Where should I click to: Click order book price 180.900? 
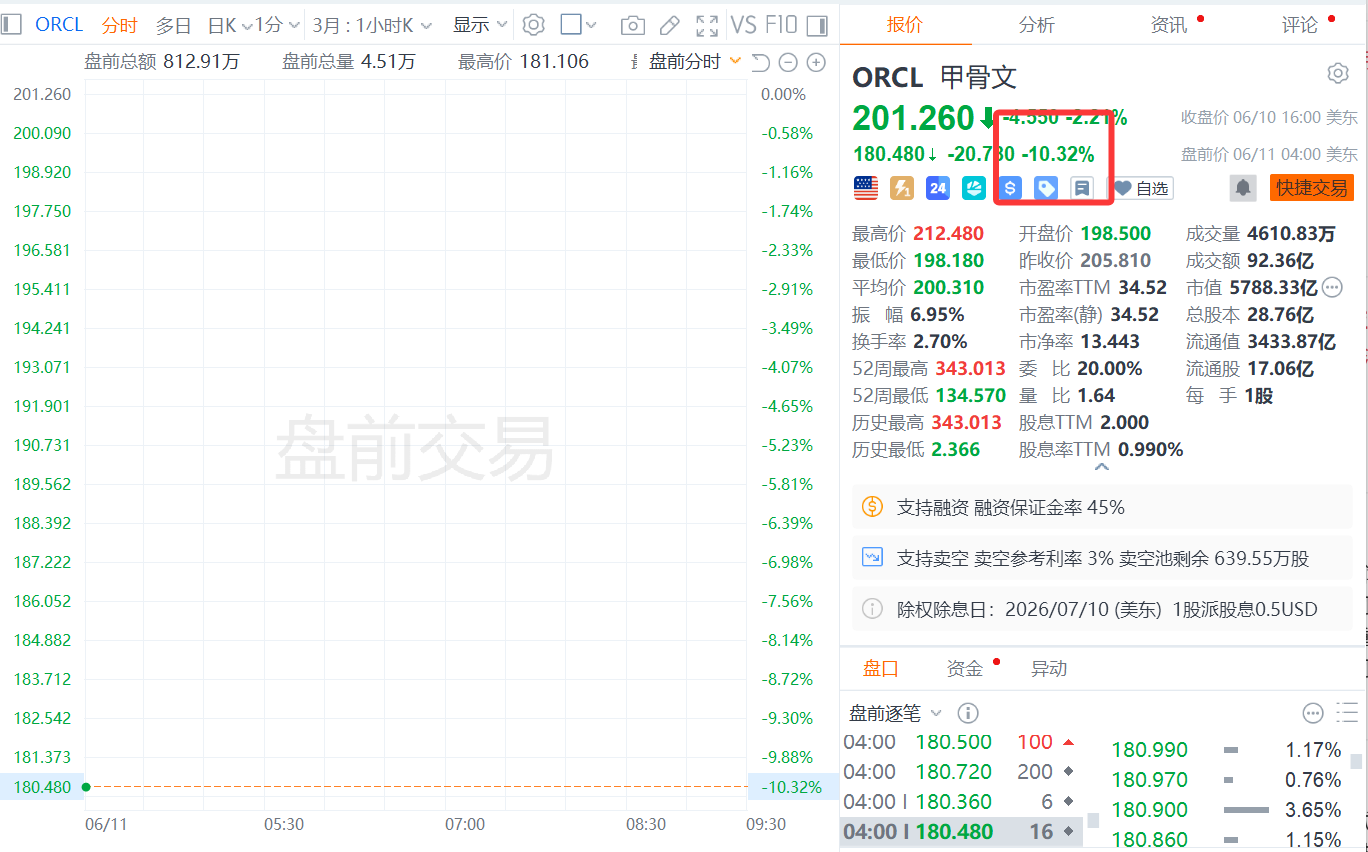pyautogui.click(x=1149, y=810)
